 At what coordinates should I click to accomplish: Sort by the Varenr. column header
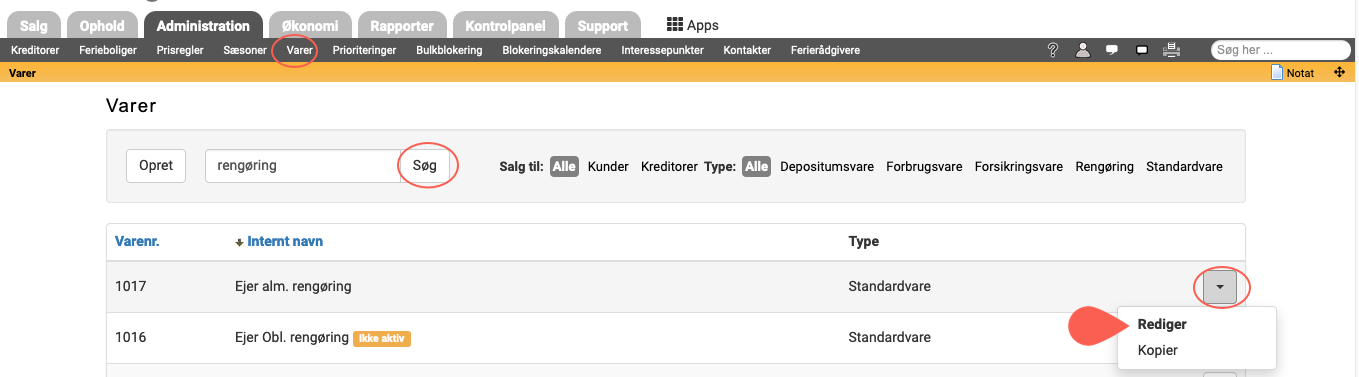pos(137,241)
